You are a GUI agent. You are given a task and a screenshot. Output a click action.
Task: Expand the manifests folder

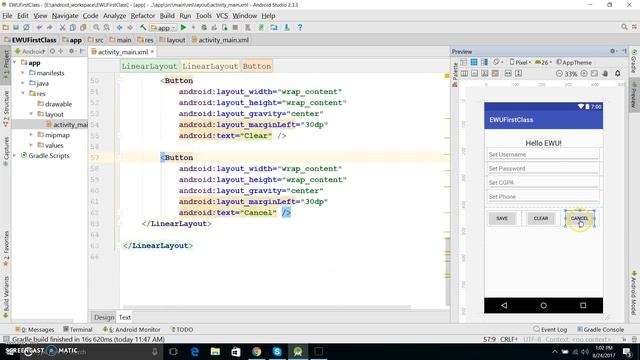point(23,73)
